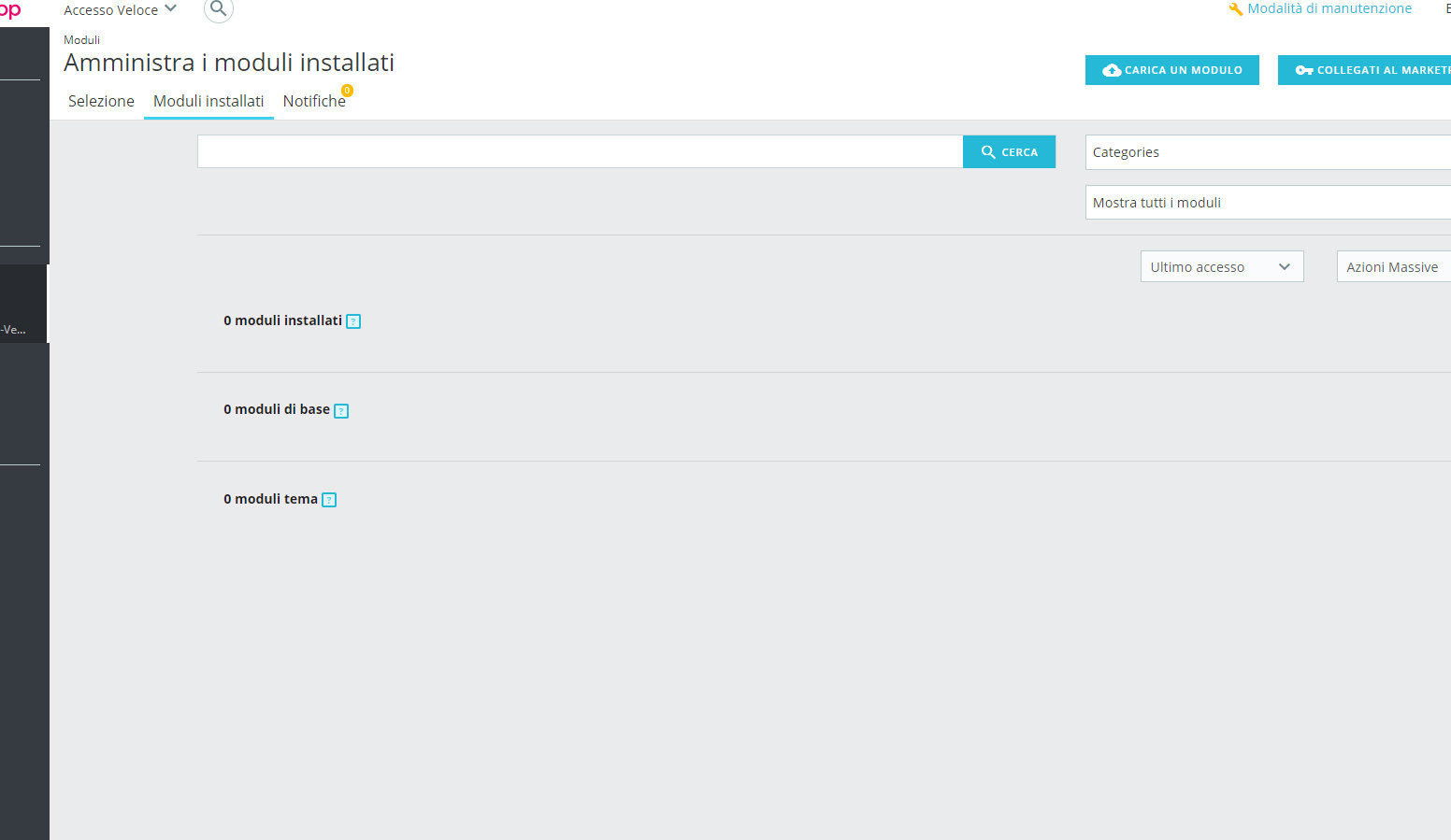
Task: Go to the Notifiche tab
Action: 314,101
